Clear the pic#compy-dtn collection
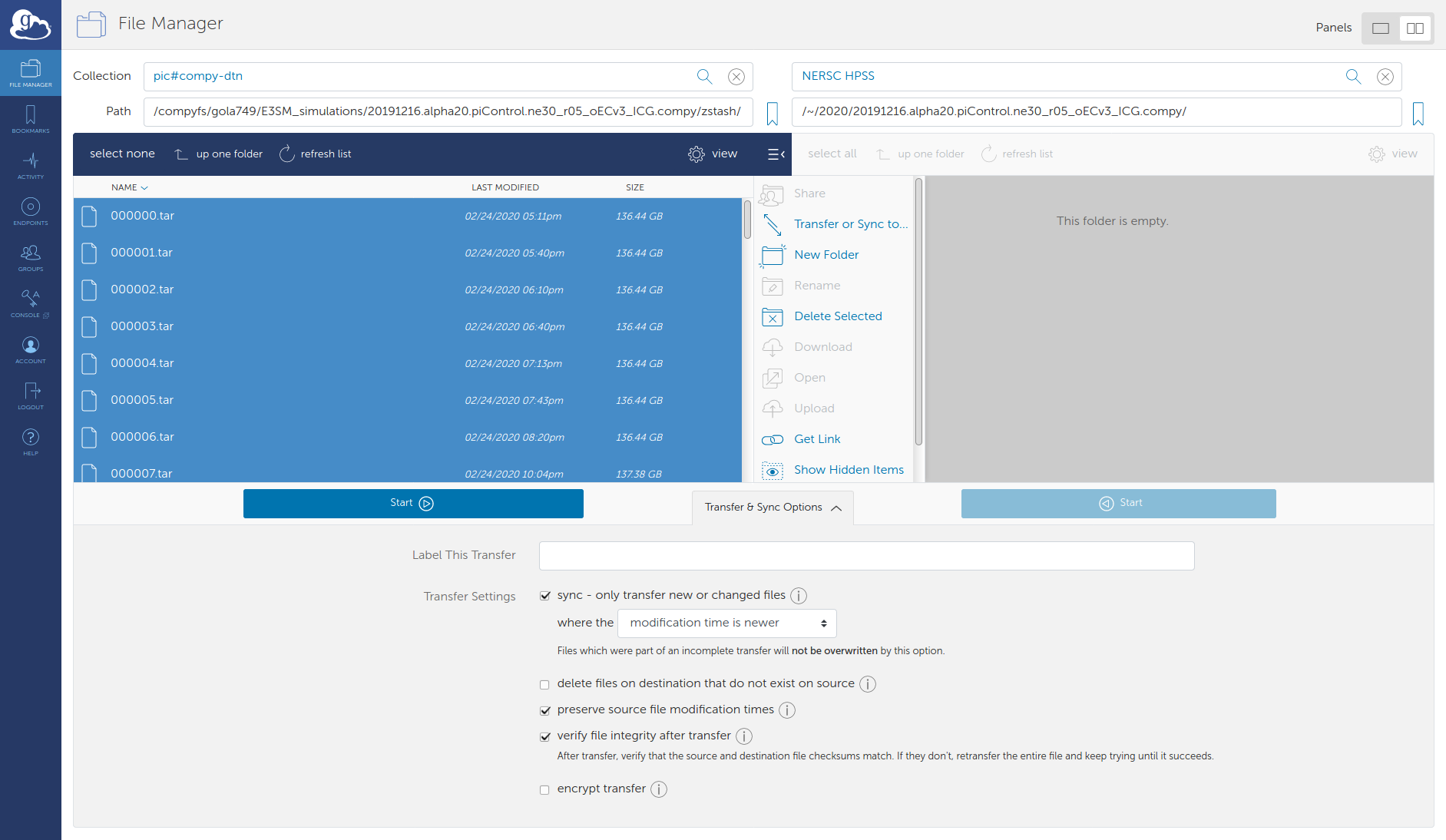 tap(736, 76)
